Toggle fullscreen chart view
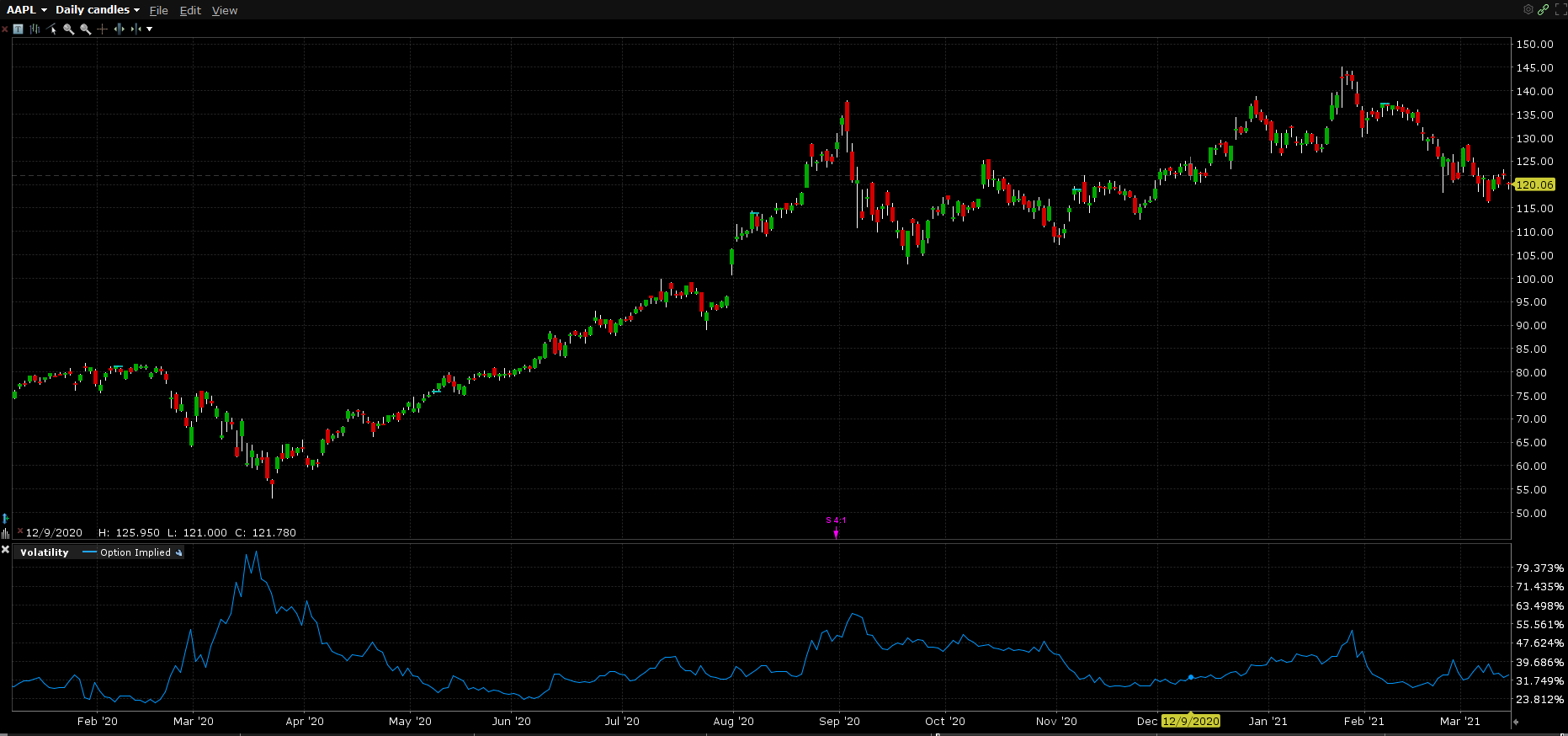The height and width of the screenshot is (736, 1568). coord(1560,9)
